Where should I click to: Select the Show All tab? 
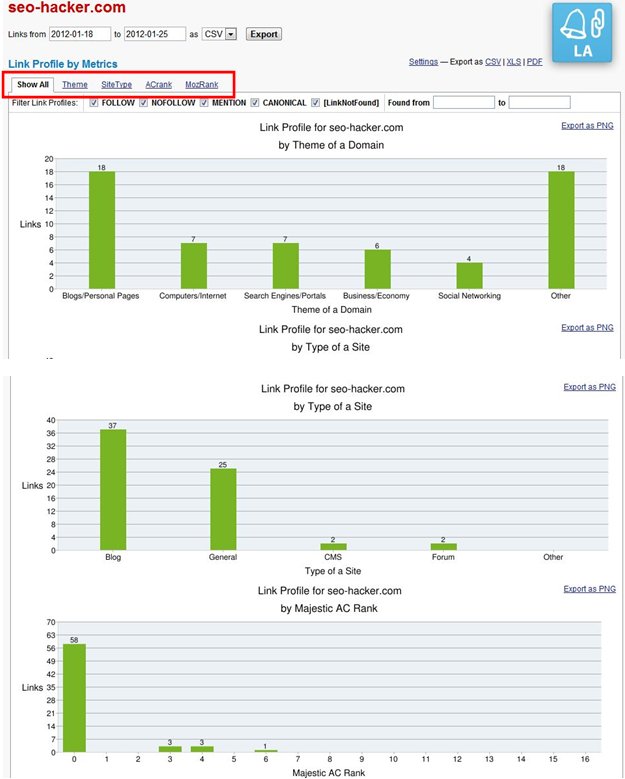pyautogui.click(x=32, y=85)
